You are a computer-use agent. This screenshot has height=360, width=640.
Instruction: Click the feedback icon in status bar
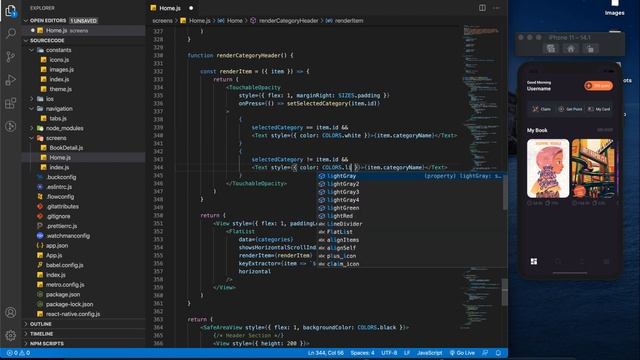[485, 353]
